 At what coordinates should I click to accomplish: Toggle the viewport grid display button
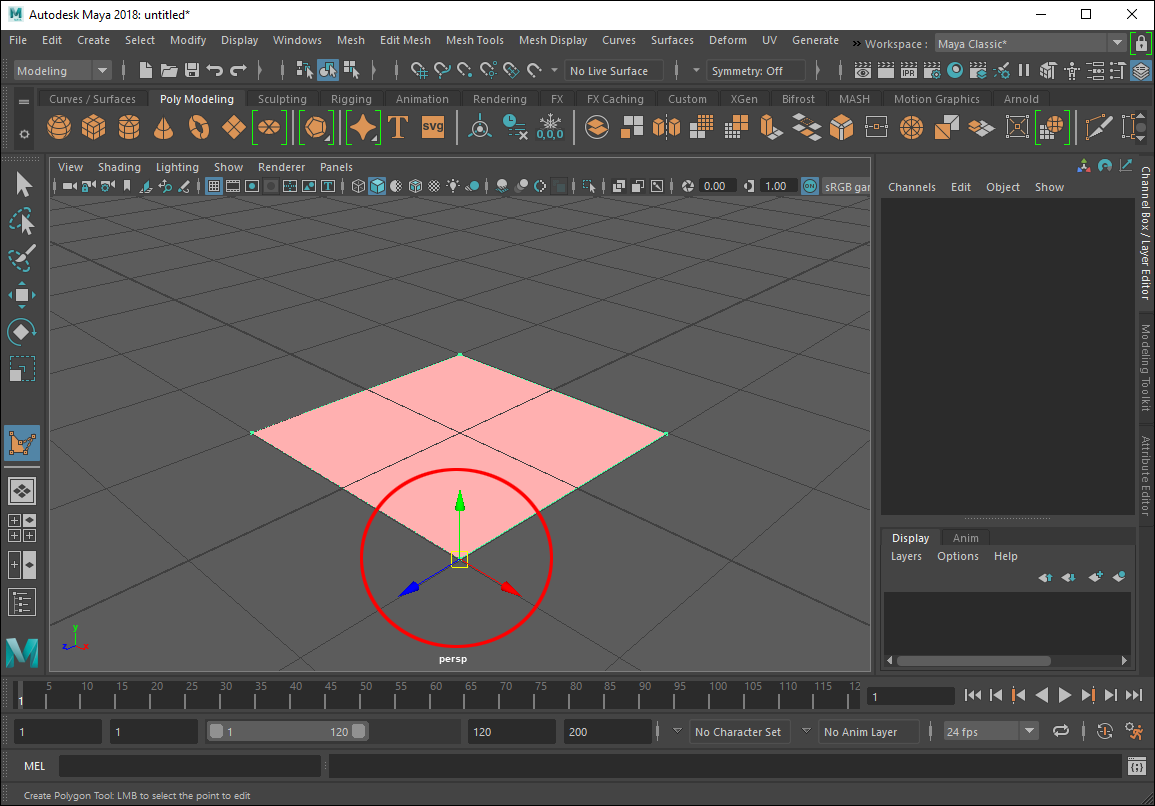[213, 186]
